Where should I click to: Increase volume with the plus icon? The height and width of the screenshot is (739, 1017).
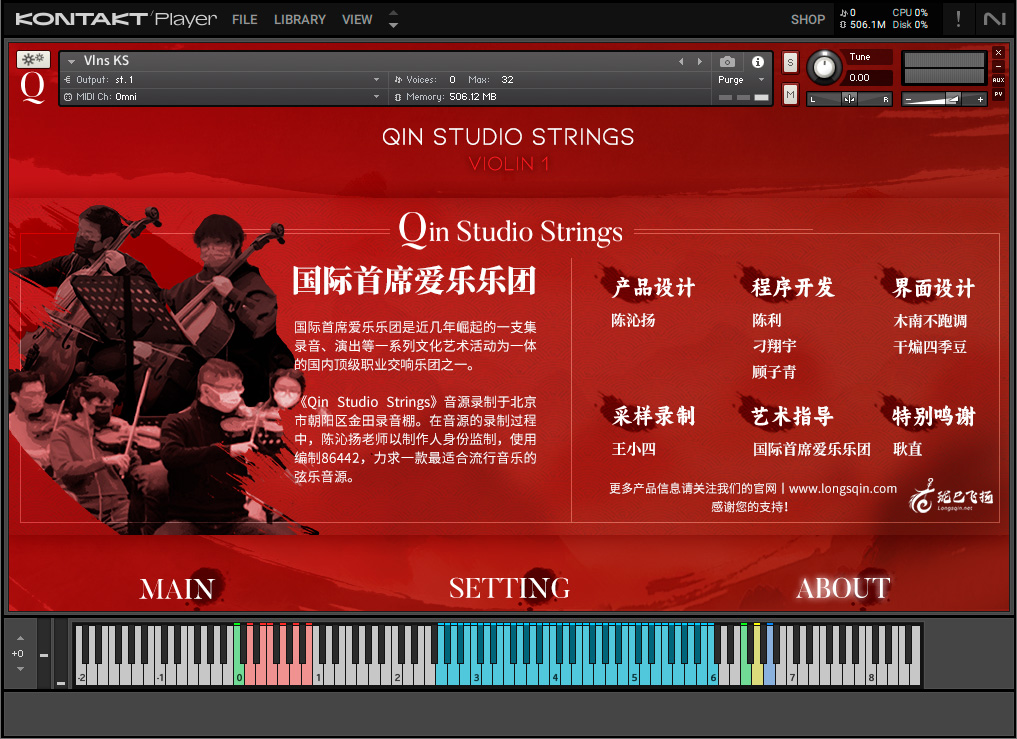(x=980, y=99)
